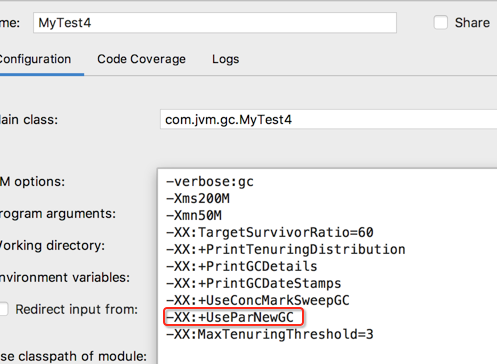Viewport: 497px width, 364px height.
Task: Enable the Share checkbox
Action: (x=441, y=23)
